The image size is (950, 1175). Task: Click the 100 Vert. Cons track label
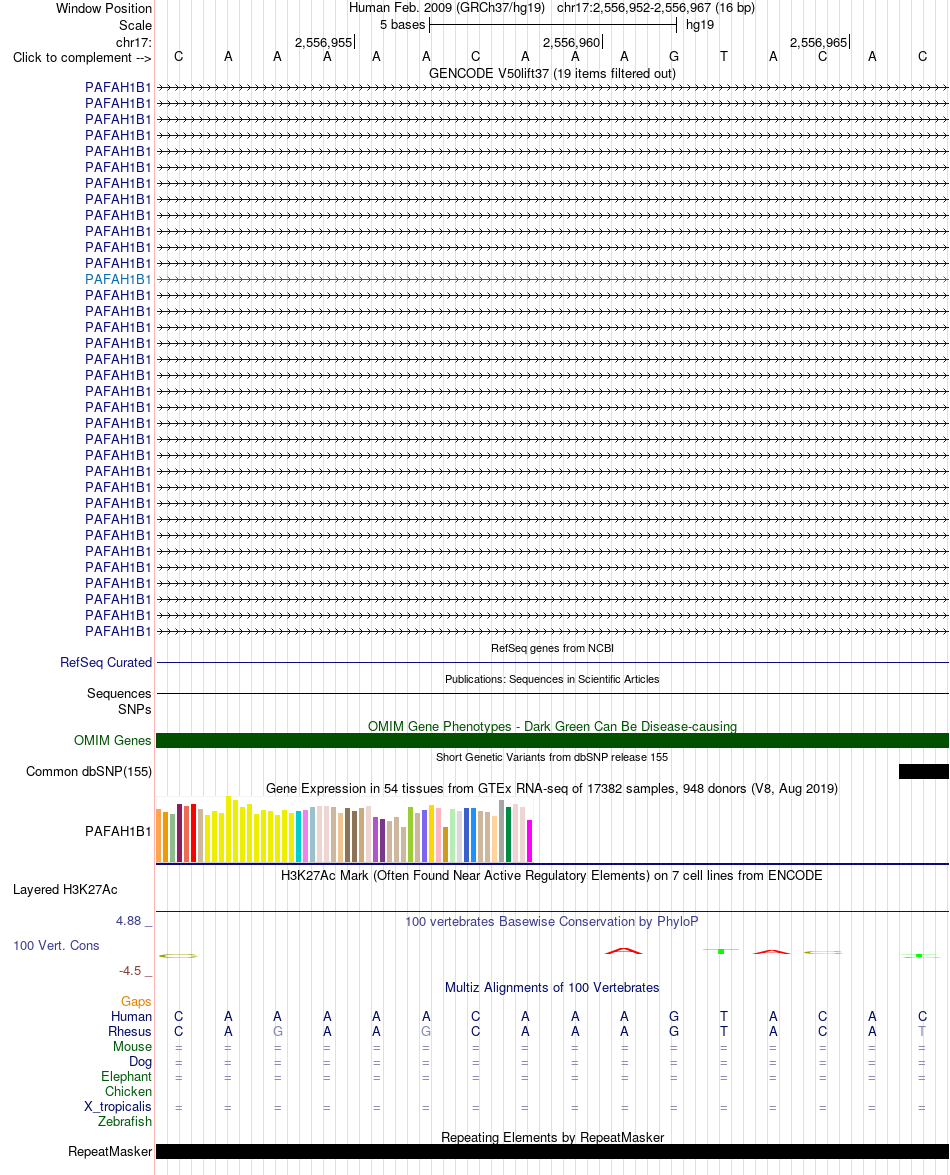pos(56,946)
